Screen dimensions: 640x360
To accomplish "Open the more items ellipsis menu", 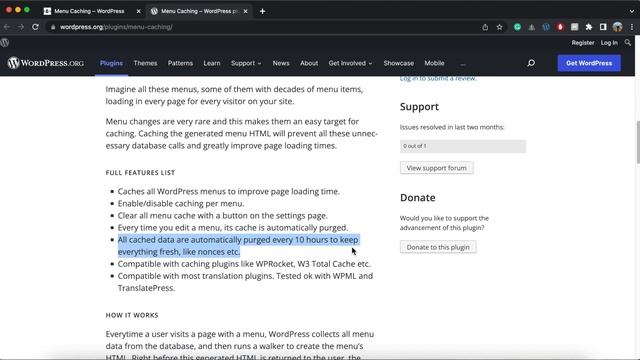I will coord(462,64).
